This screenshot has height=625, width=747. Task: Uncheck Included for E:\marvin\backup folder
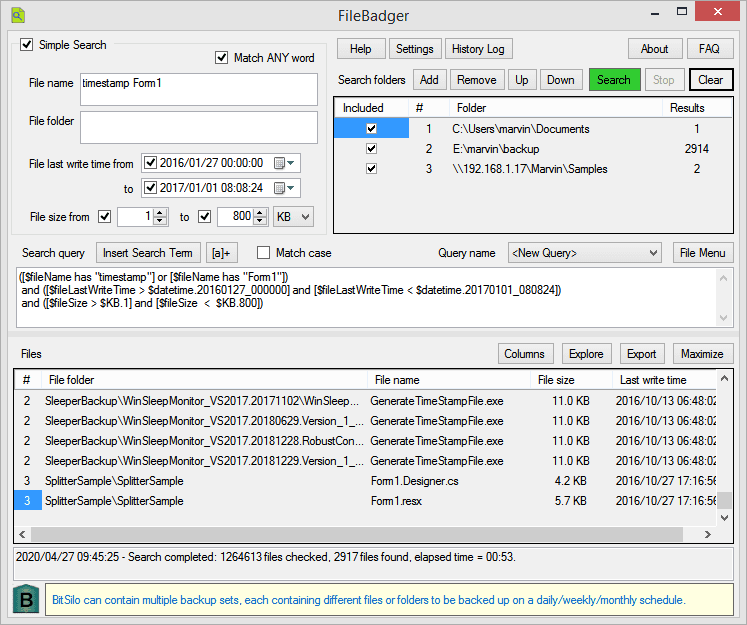tap(372, 149)
